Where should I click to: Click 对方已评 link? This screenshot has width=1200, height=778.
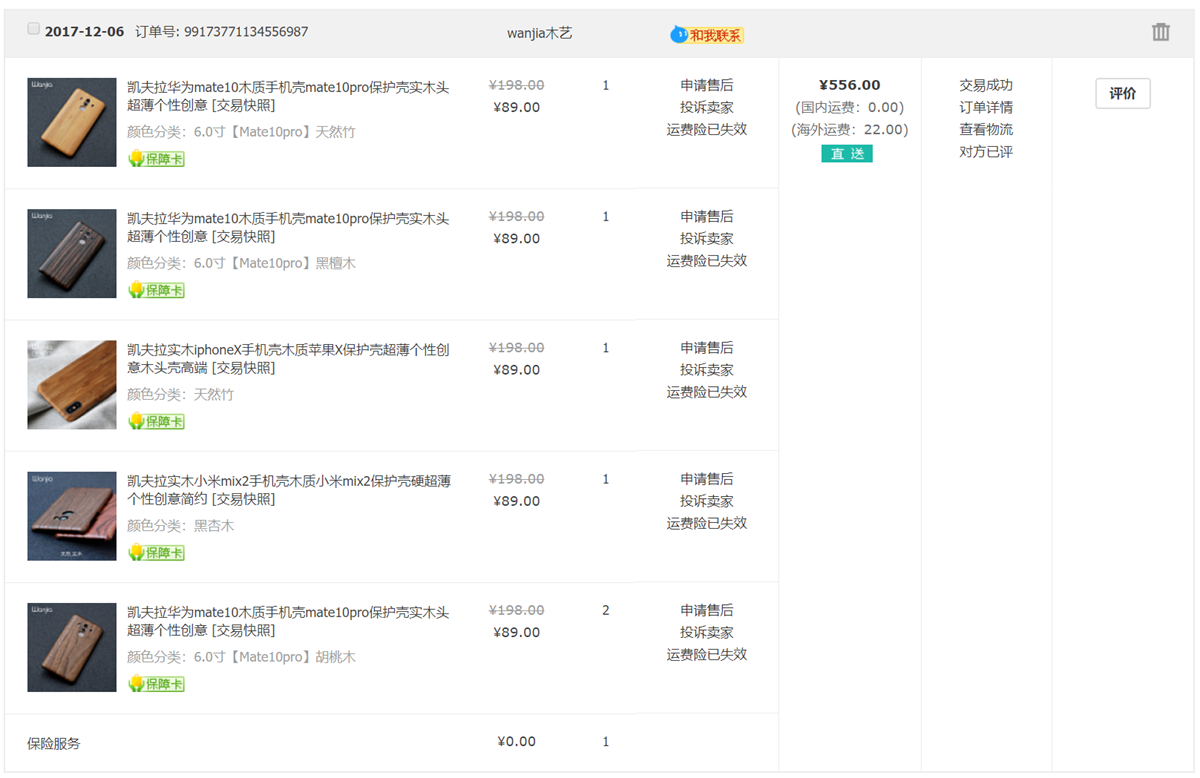pyautogui.click(x=986, y=152)
